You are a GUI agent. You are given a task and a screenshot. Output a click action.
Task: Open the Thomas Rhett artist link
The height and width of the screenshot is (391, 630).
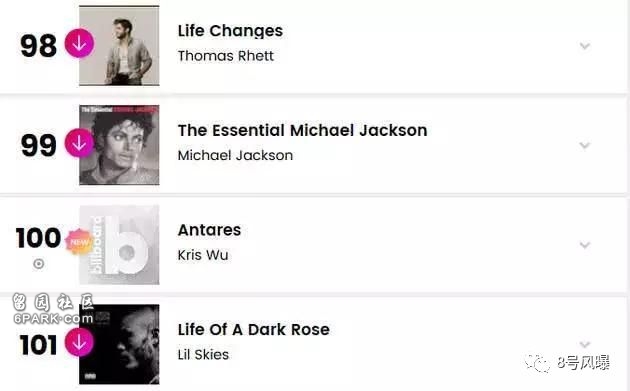click(x=225, y=56)
